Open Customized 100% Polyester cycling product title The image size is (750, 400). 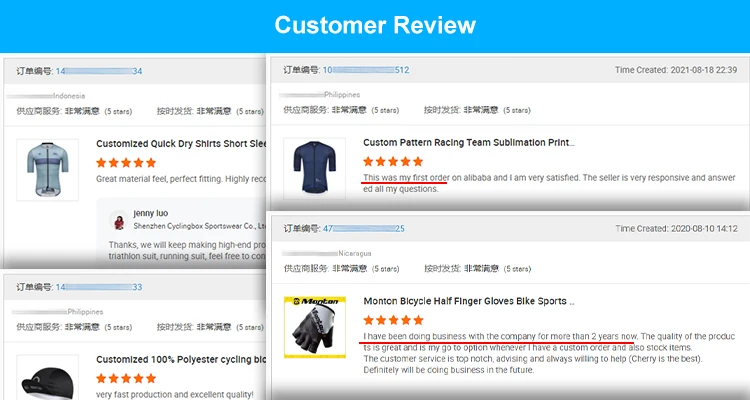(x=181, y=359)
